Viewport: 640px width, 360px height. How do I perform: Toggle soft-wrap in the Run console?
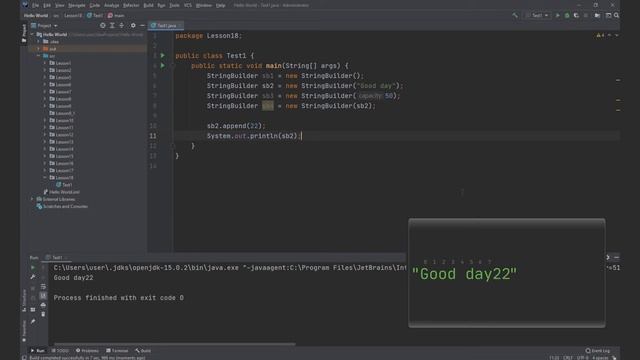tap(43, 287)
